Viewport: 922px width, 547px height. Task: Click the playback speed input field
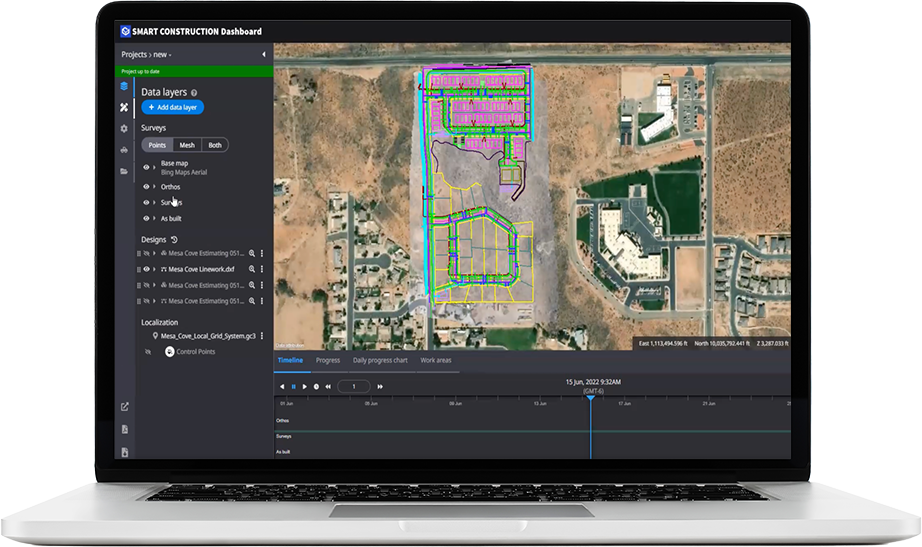pyautogui.click(x=354, y=386)
